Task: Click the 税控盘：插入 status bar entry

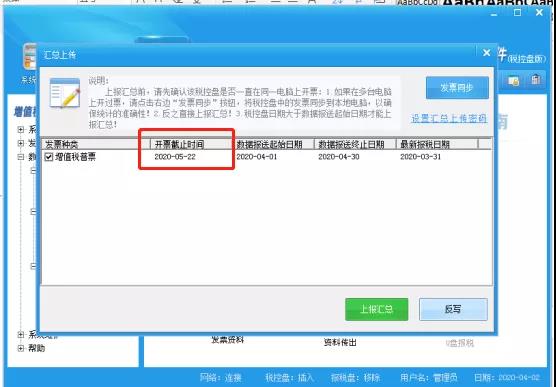Action: click(x=289, y=377)
